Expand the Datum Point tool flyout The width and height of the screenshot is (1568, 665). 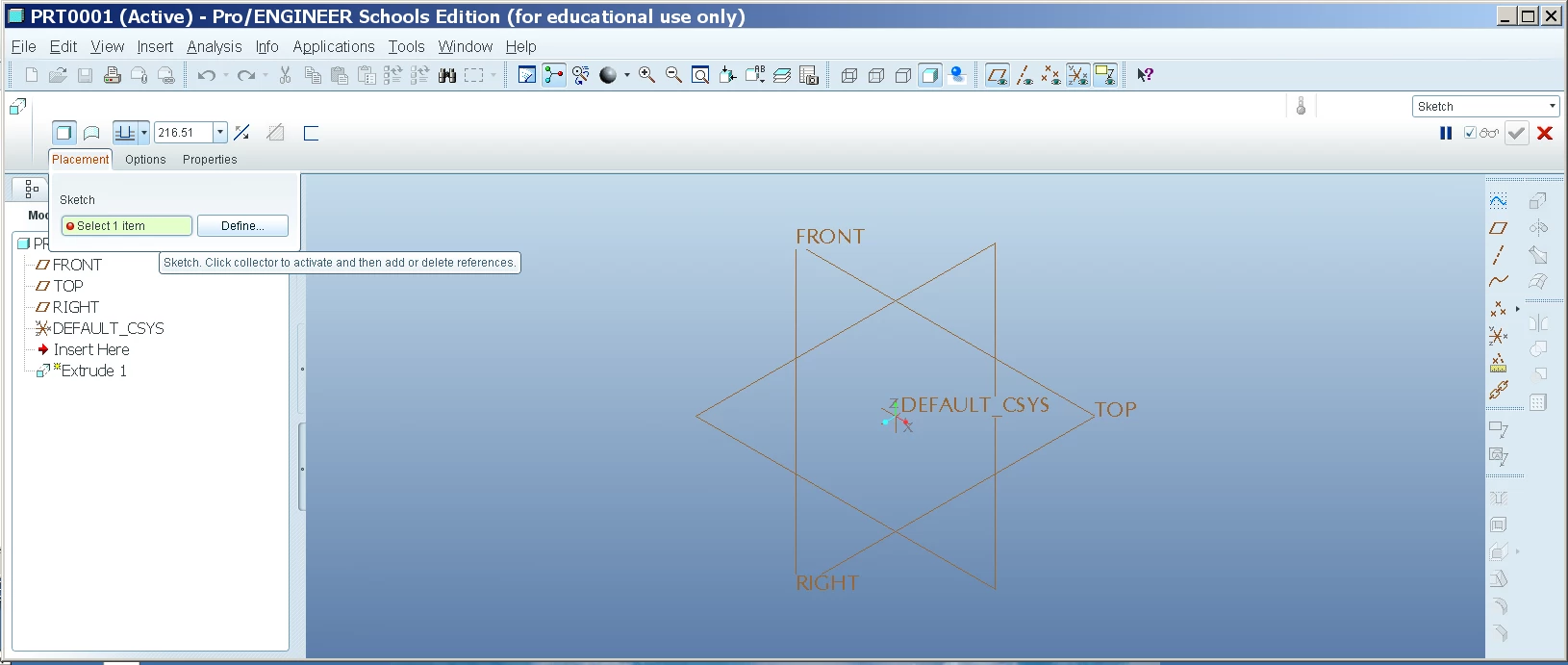(x=1518, y=309)
